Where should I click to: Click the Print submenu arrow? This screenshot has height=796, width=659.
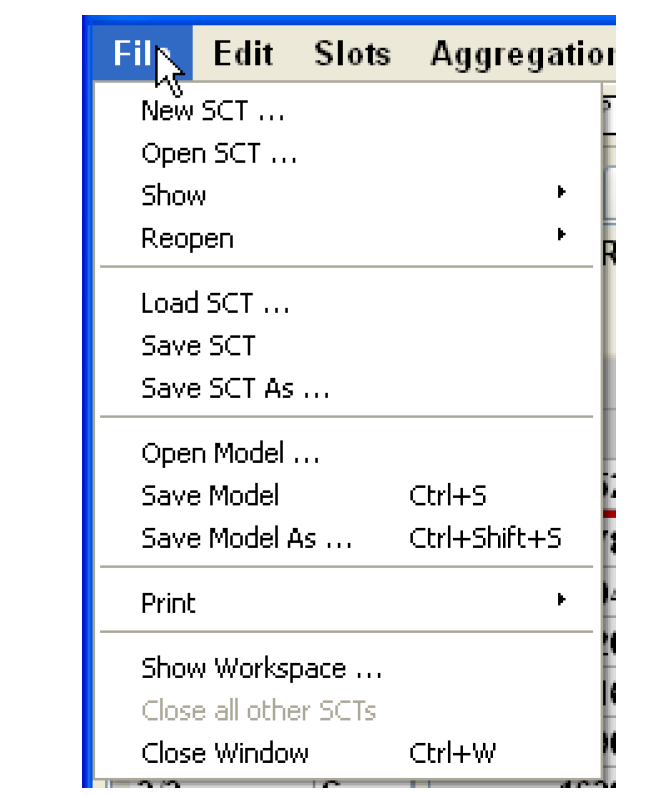[562, 600]
